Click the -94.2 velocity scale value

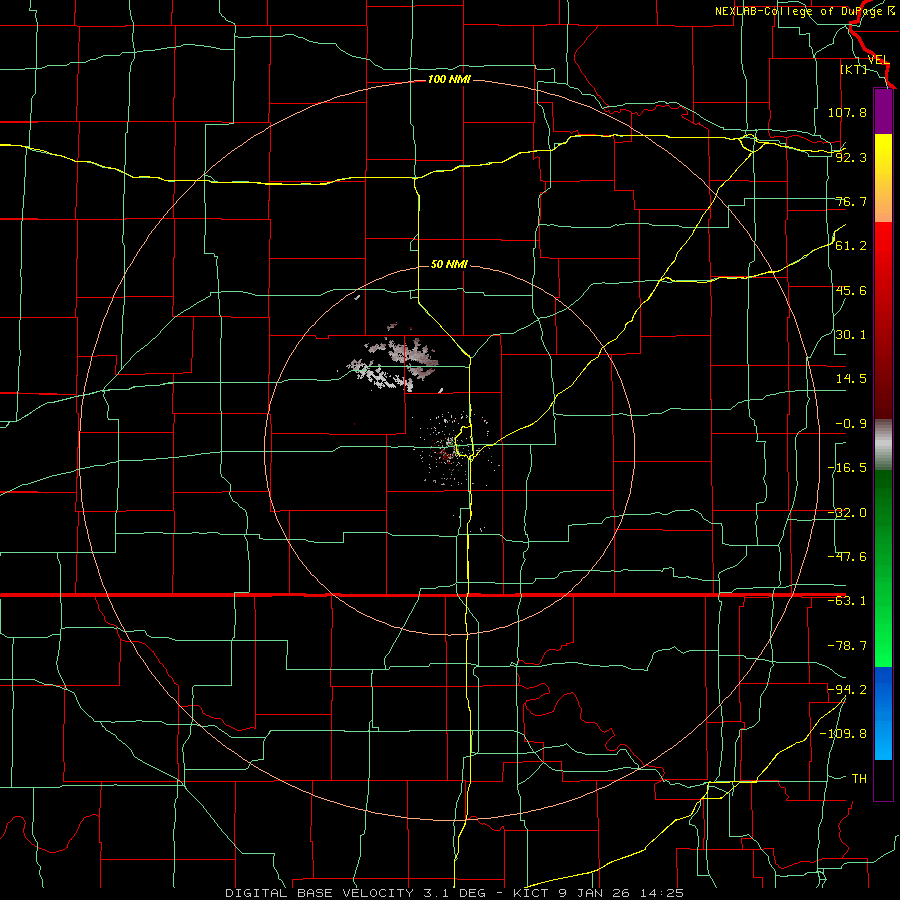pyautogui.click(x=847, y=689)
